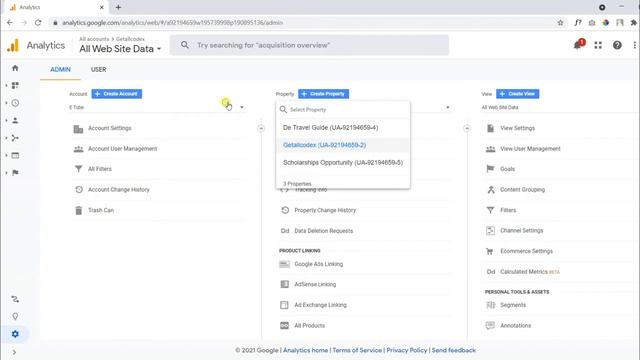640x360 pixels.
Task: Open Google Ads Linking
Action: click(318, 264)
